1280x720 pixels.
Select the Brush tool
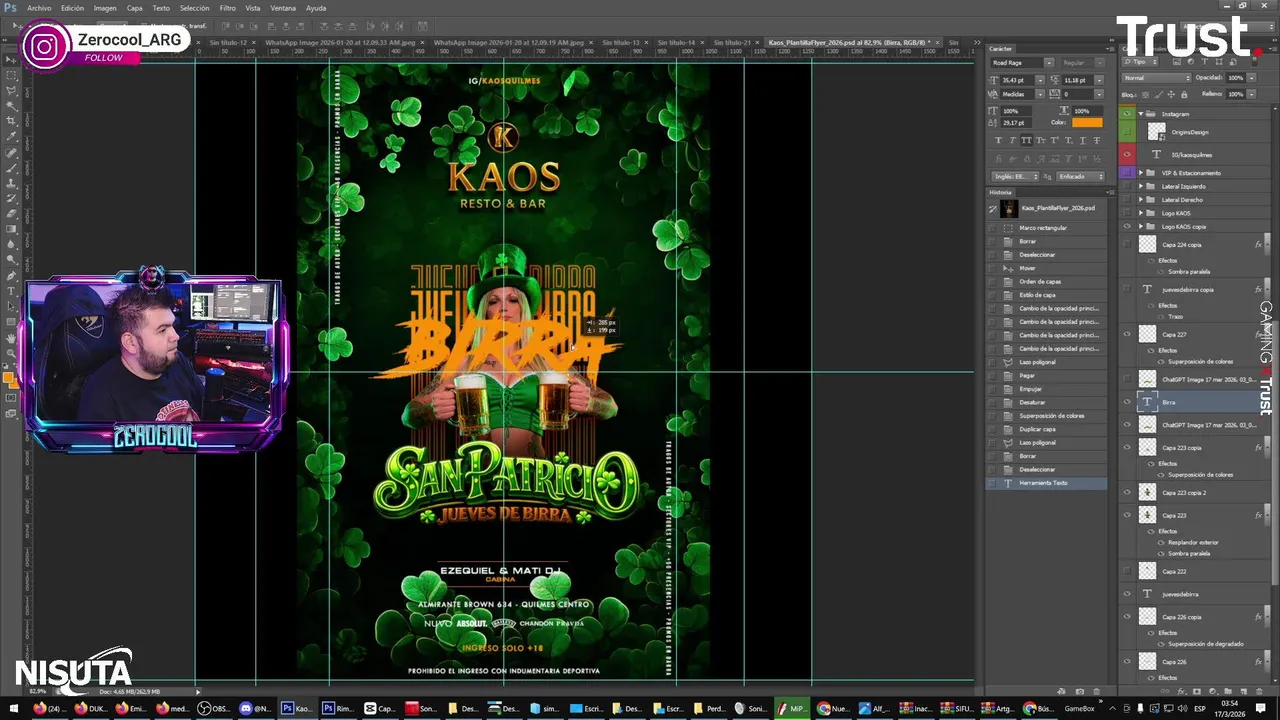click(11, 168)
